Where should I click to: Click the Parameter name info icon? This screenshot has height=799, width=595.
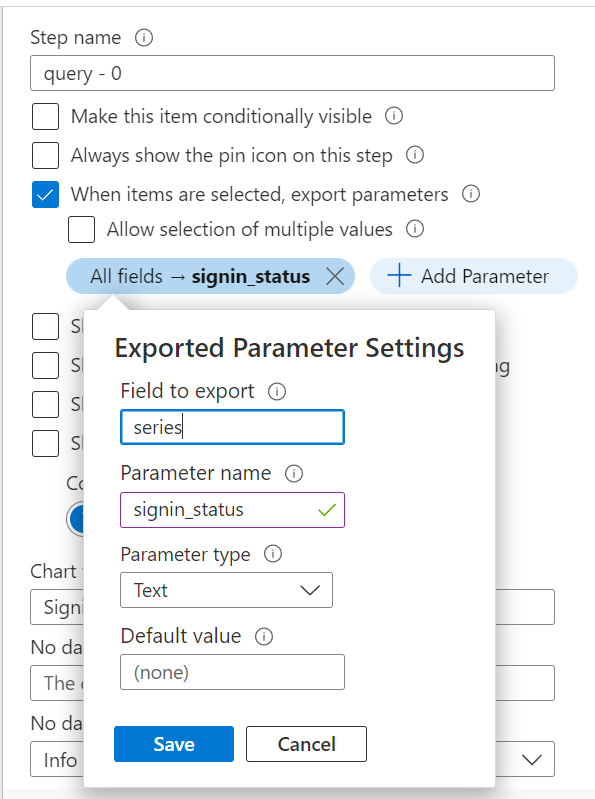point(294,473)
